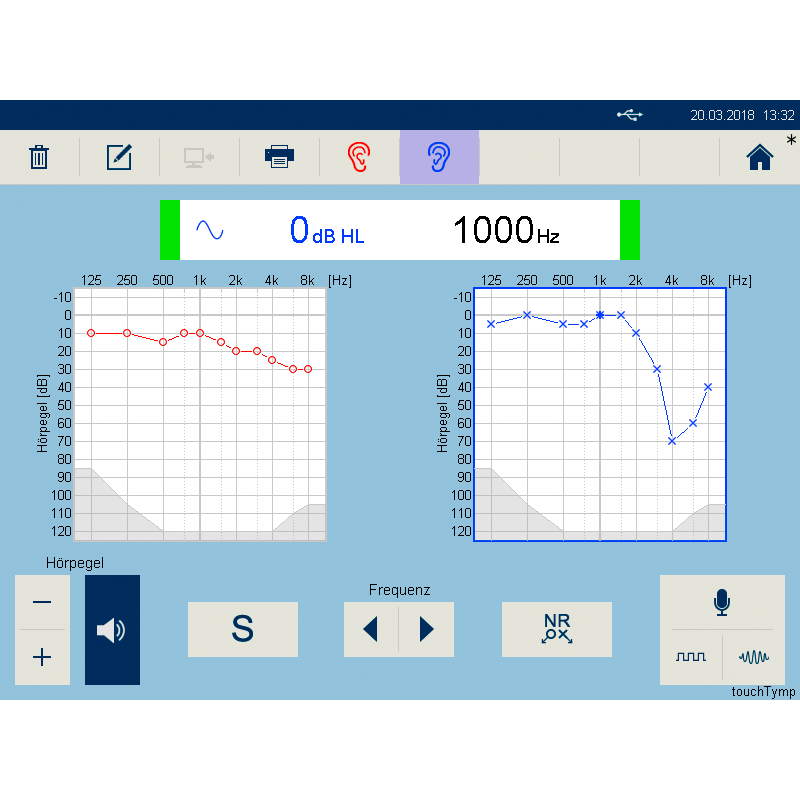800x800 pixels.
Task: Switch to previous frequency with left arrow
Action: pyautogui.click(x=371, y=629)
